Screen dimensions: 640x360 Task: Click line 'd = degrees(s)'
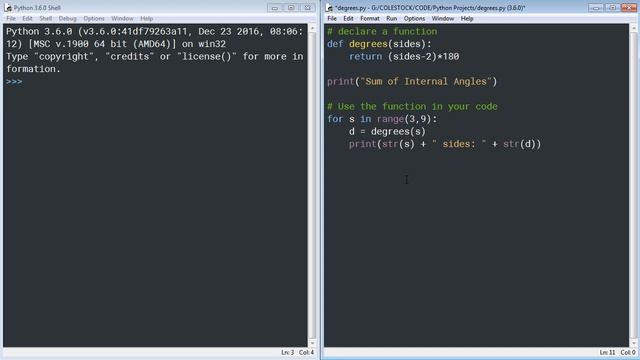coord(387,131)
